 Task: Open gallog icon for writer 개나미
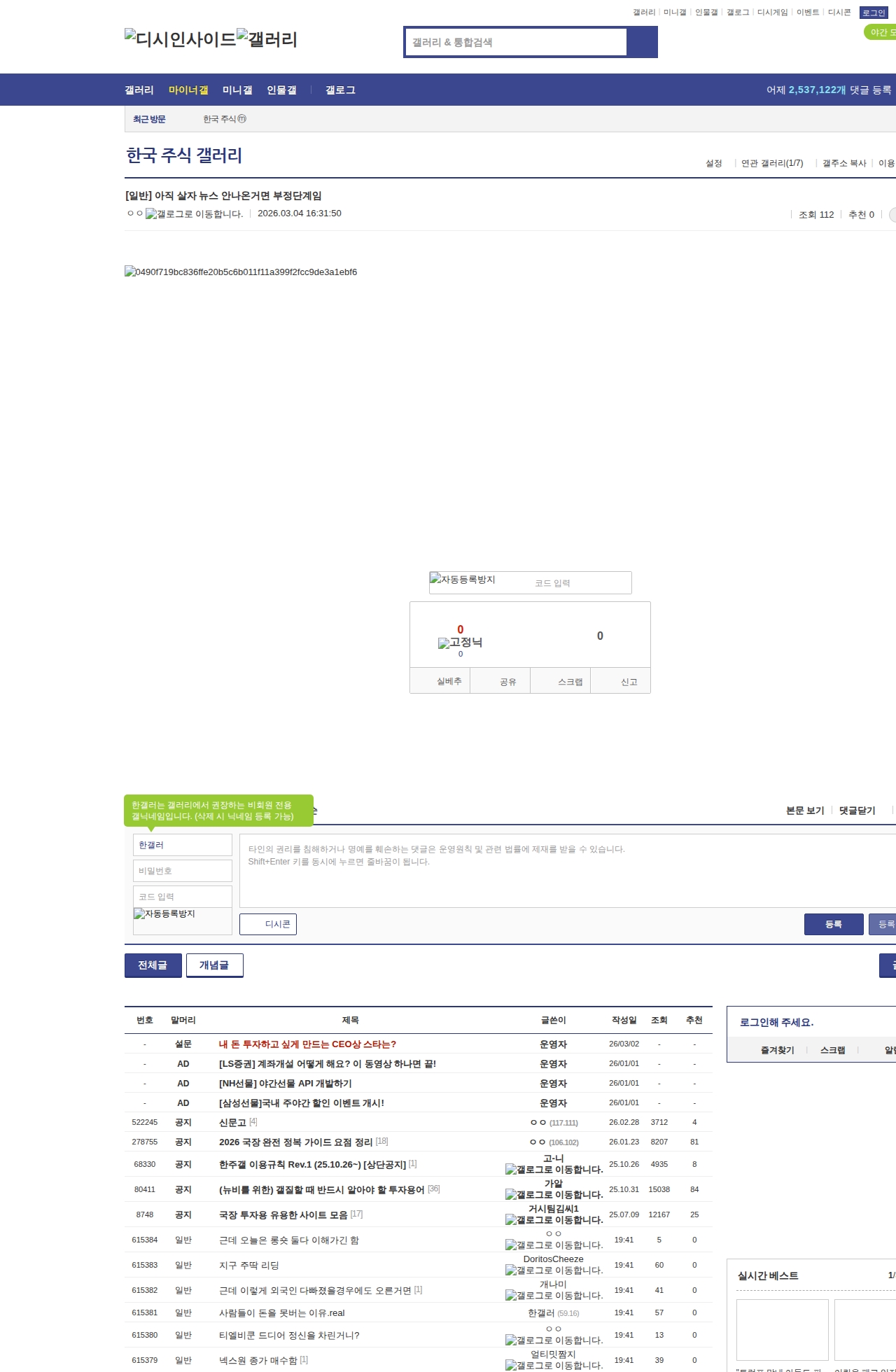554,1296
